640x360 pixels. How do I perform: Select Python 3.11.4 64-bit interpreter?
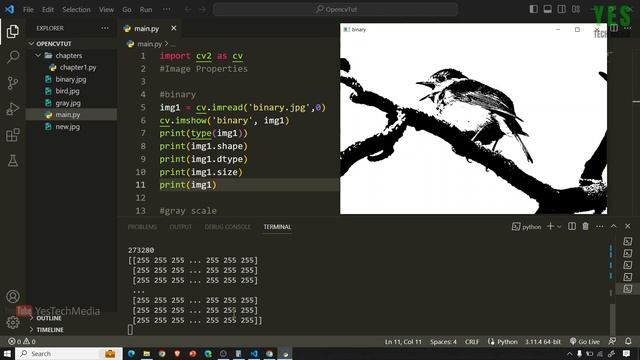coord(542,341)
